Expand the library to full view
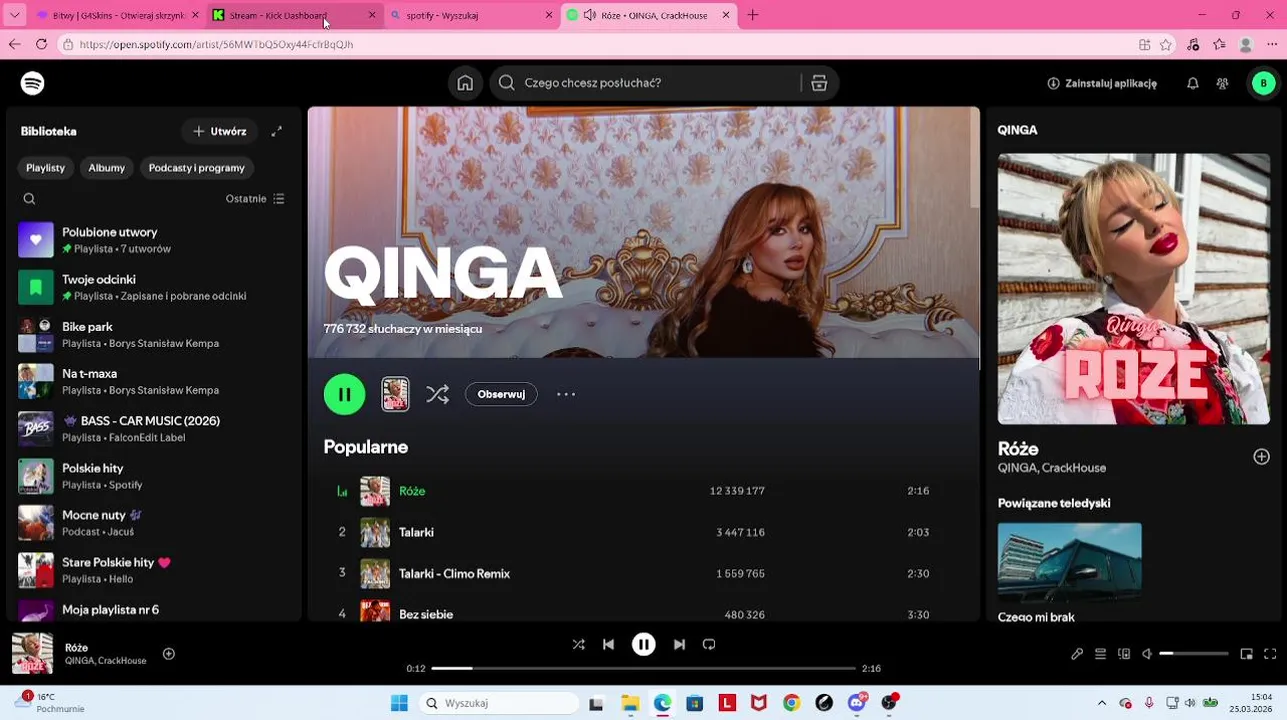Screen dimensions: 1287x720 277,131
